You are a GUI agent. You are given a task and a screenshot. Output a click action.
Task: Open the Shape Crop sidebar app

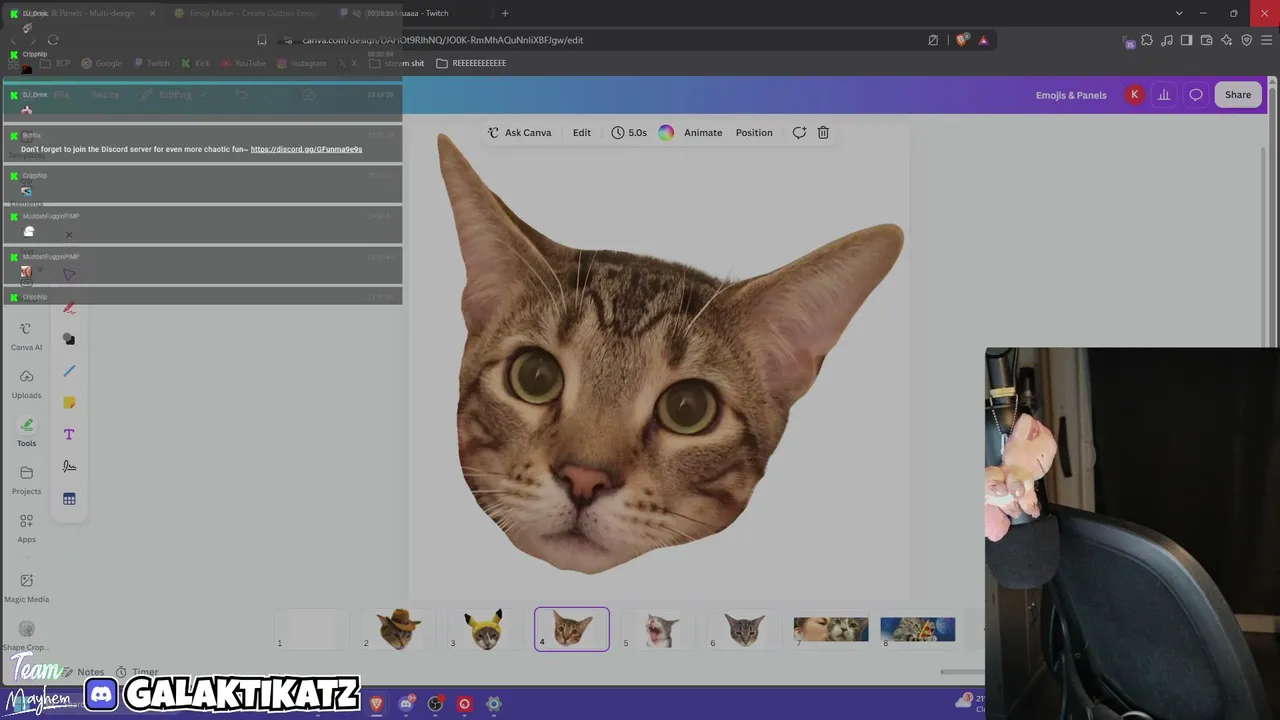click(x=26, y=635)
